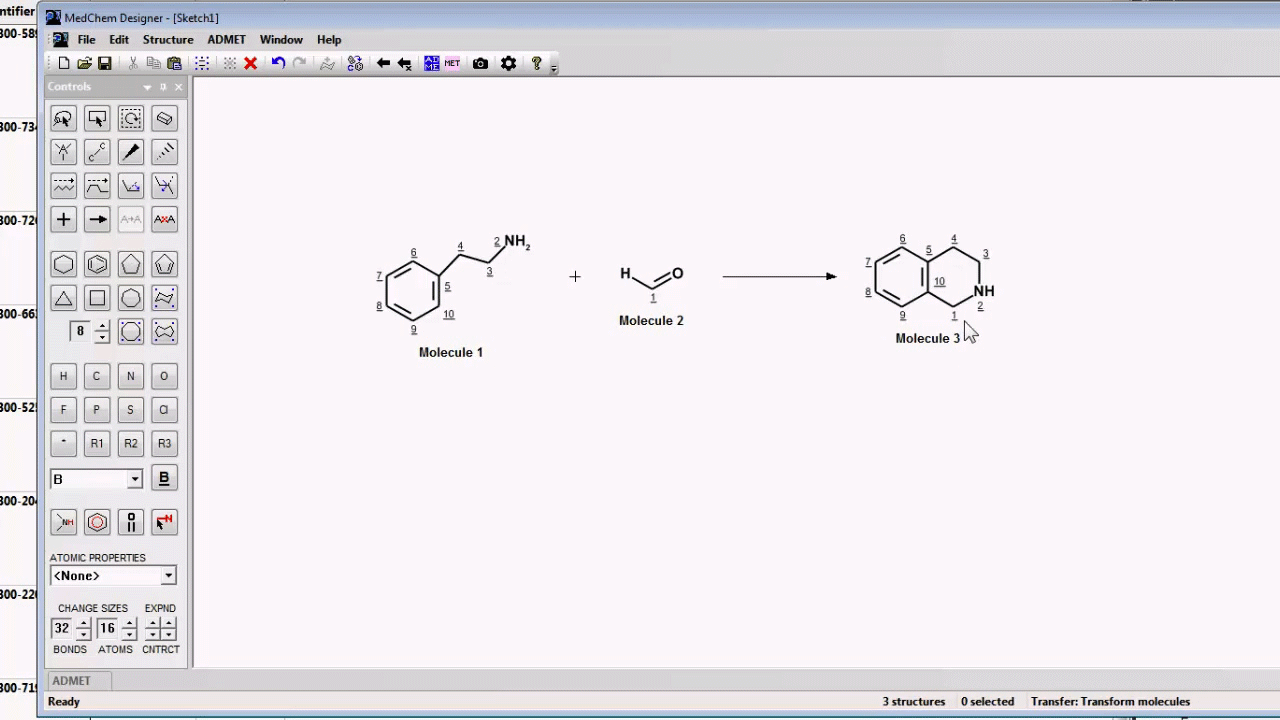1280x720 pixels.
Task: Open the Structure menu
Action: (168, 40)
